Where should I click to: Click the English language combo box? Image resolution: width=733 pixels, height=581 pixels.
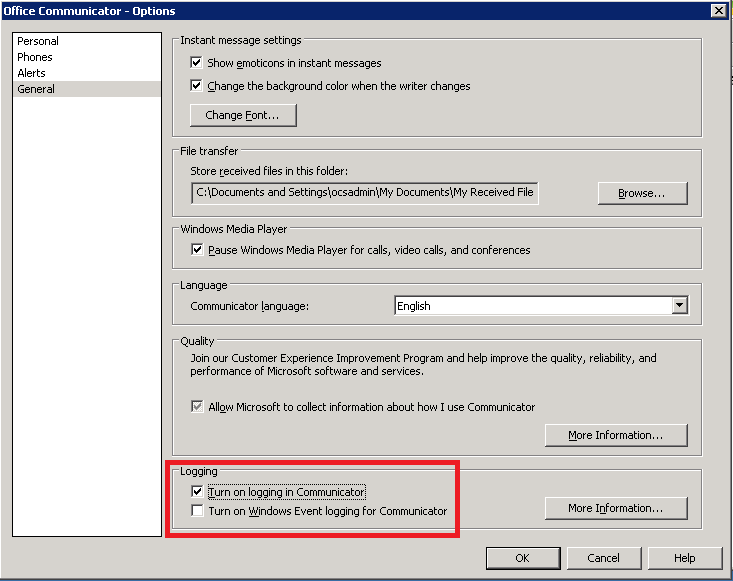[541, 306]
